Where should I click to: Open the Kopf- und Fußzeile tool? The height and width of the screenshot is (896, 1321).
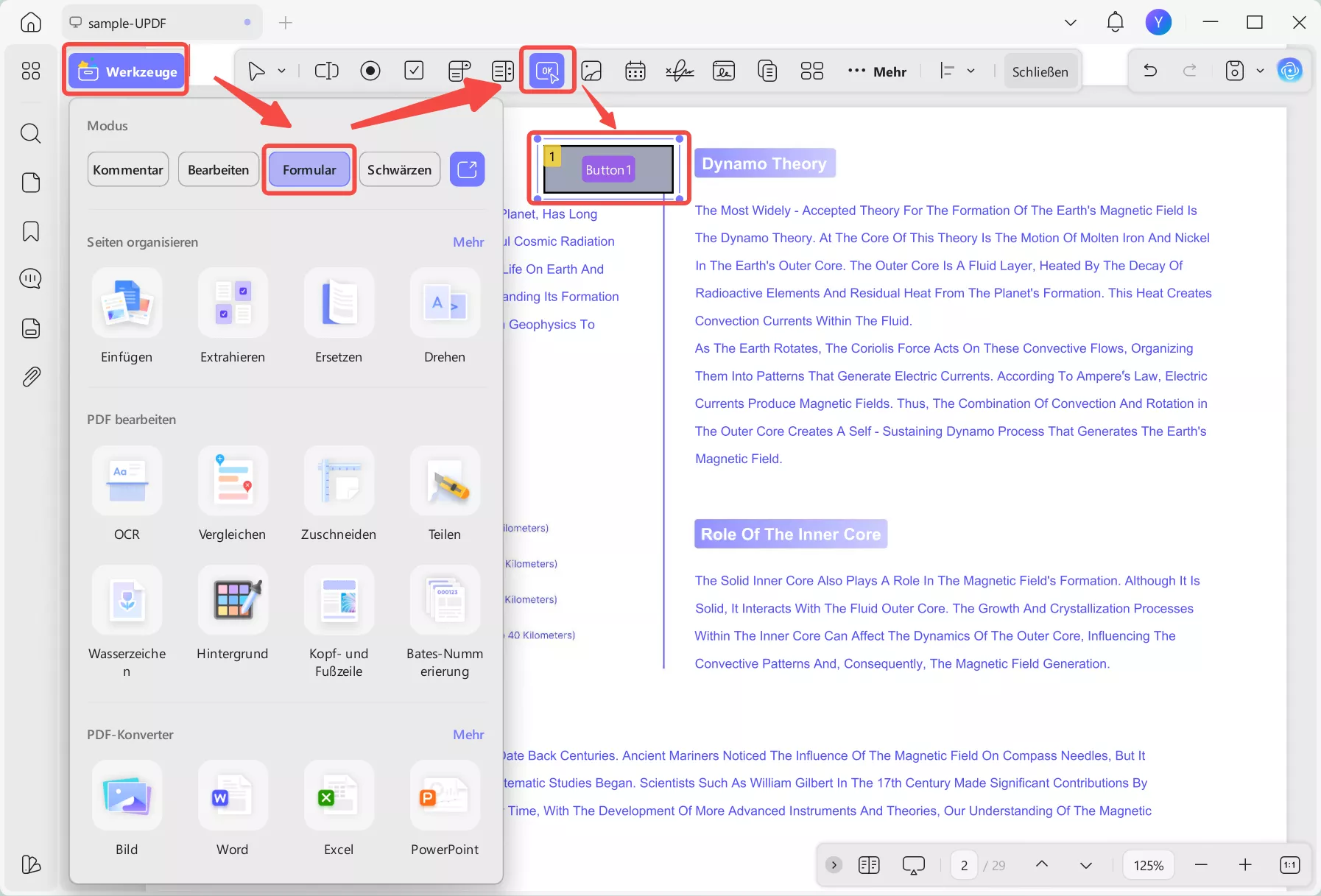coord(339,622)
